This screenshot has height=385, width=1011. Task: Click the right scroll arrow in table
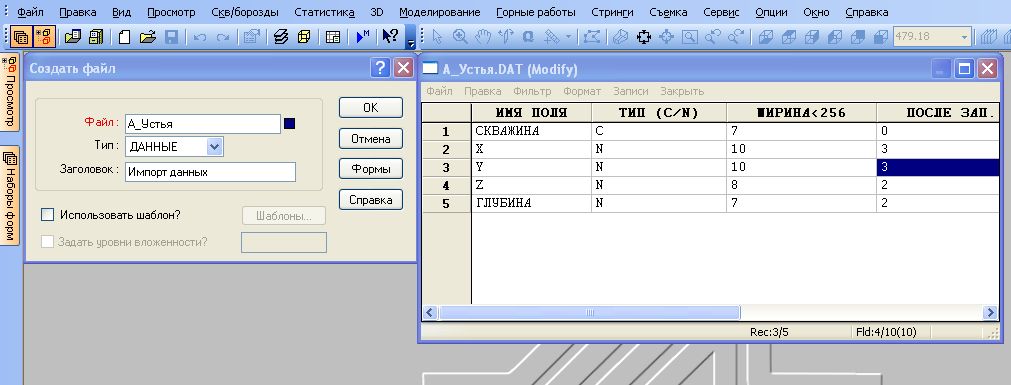point(990,313)
